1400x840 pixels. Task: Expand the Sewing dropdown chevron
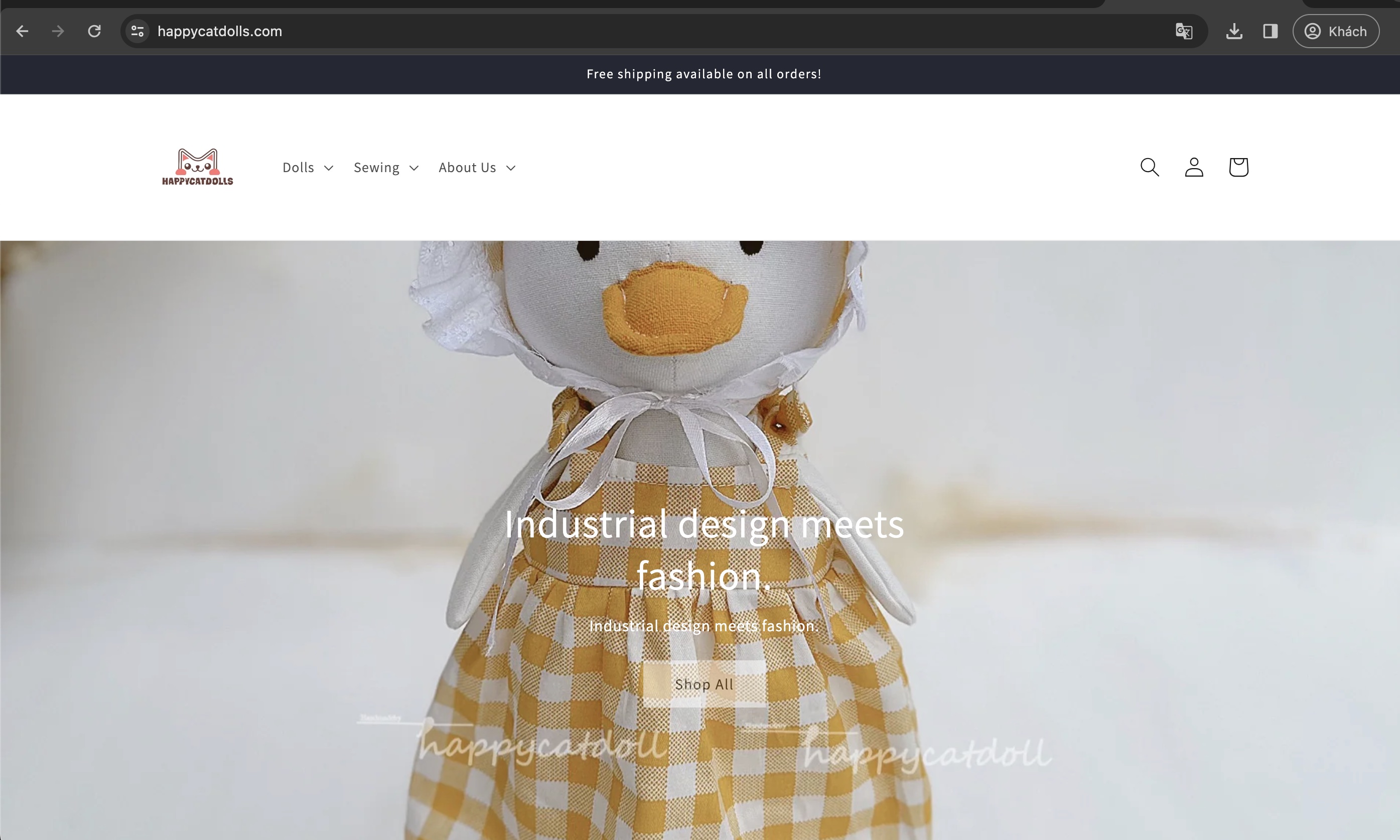click(414, 168)
